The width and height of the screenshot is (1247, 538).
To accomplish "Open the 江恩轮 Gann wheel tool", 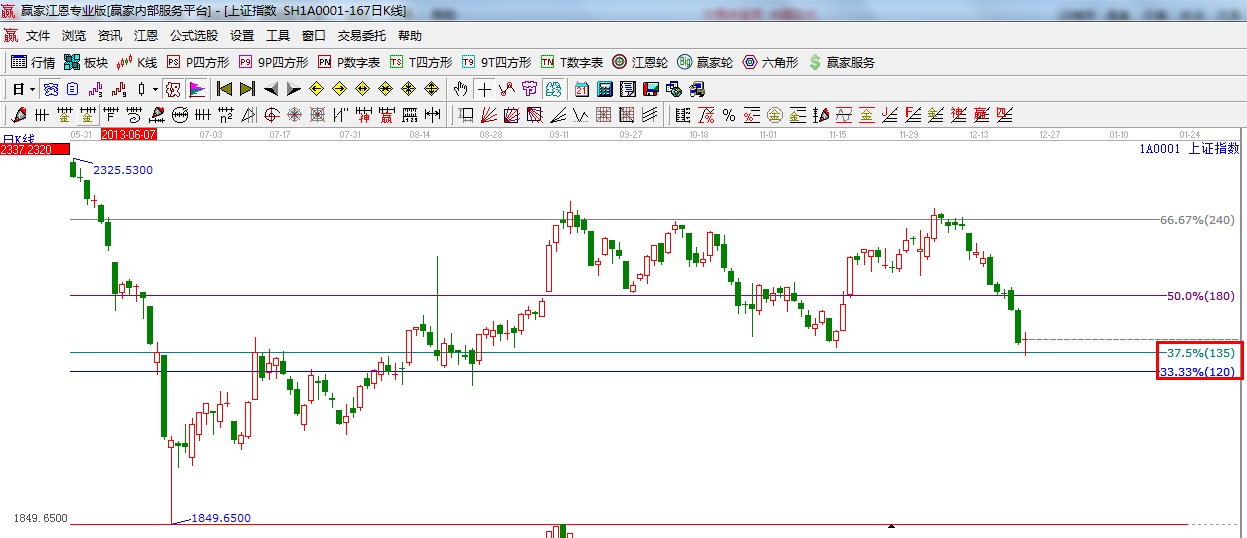I will (642, 62).
